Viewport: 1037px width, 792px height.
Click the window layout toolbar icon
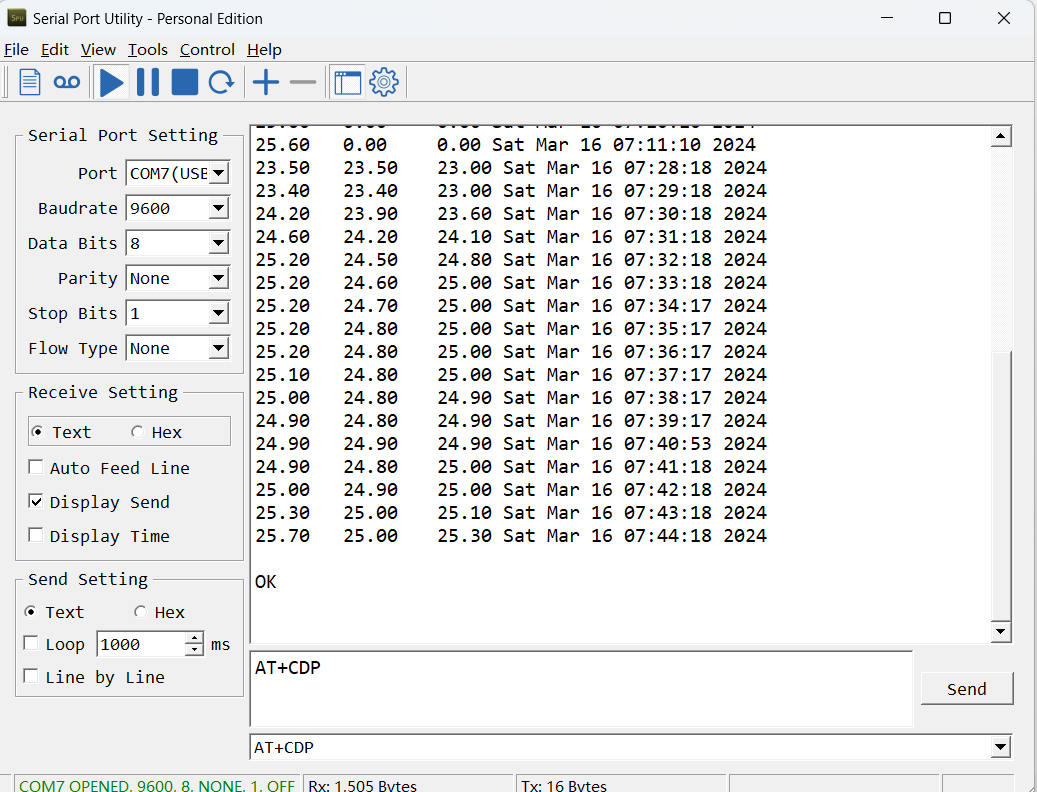pyautogui.click(x=348, y=83)
